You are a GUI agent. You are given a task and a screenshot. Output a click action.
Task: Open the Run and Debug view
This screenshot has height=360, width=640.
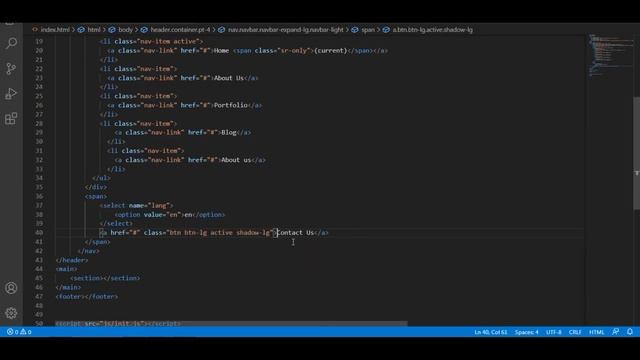pos(11,93)
